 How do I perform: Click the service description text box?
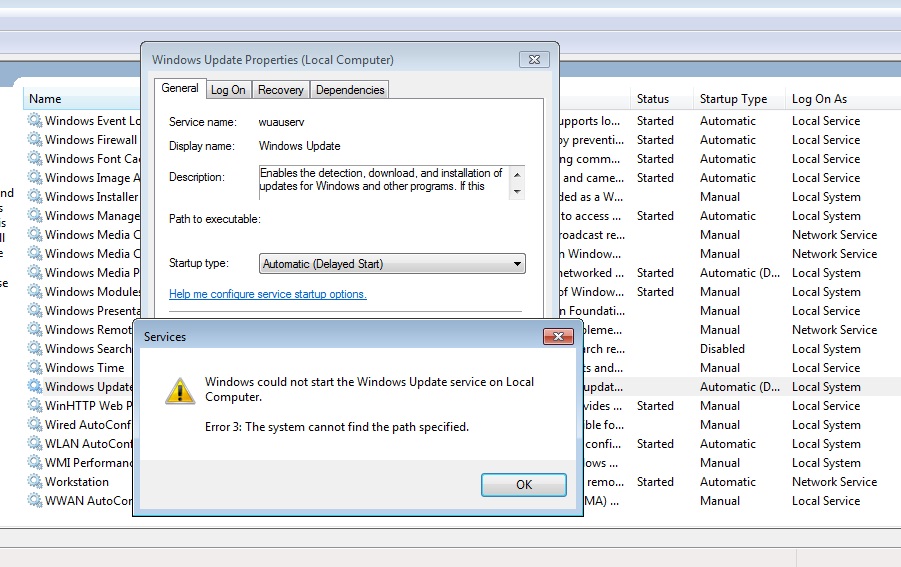coord(384,183)
